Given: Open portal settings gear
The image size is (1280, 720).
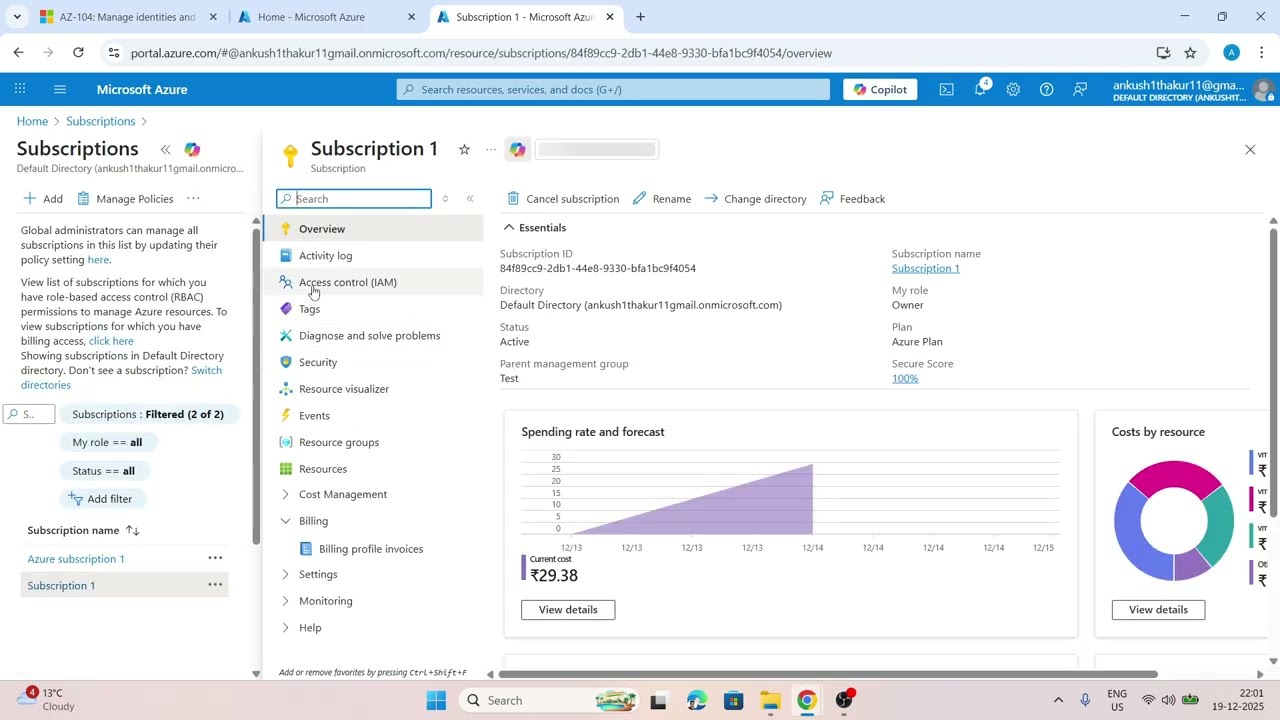Looking at the screenshot, I should click(x=1013, y=89).
